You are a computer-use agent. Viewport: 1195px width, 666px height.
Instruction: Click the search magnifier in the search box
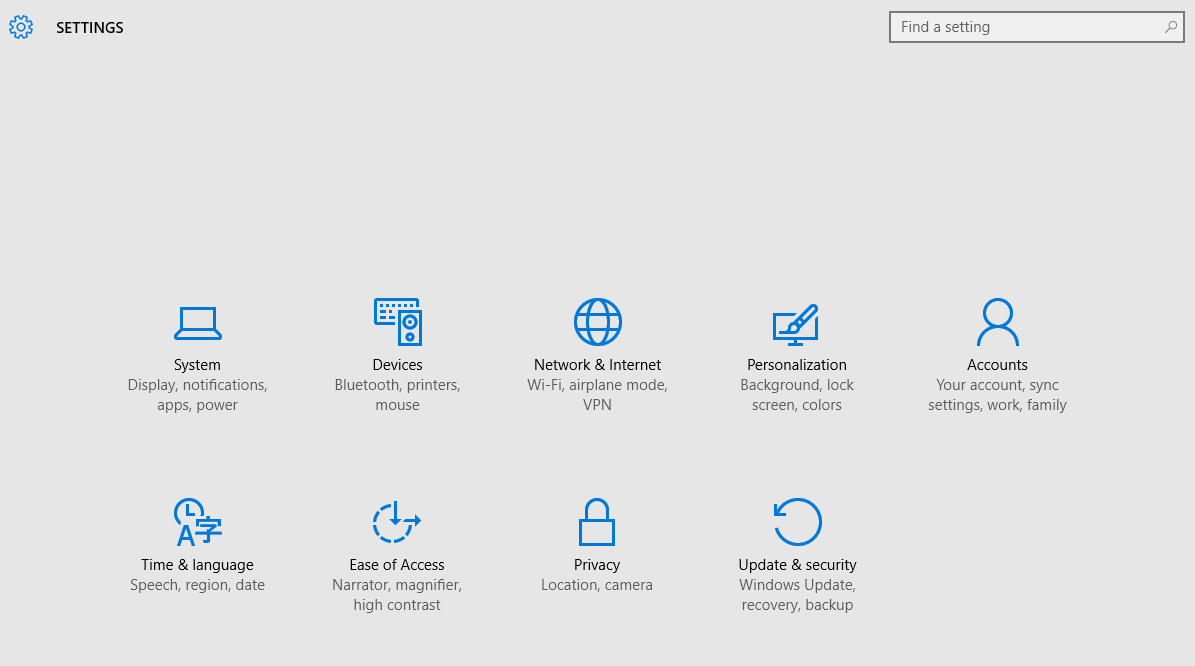pyautogui.click(x=1170, y=27)
